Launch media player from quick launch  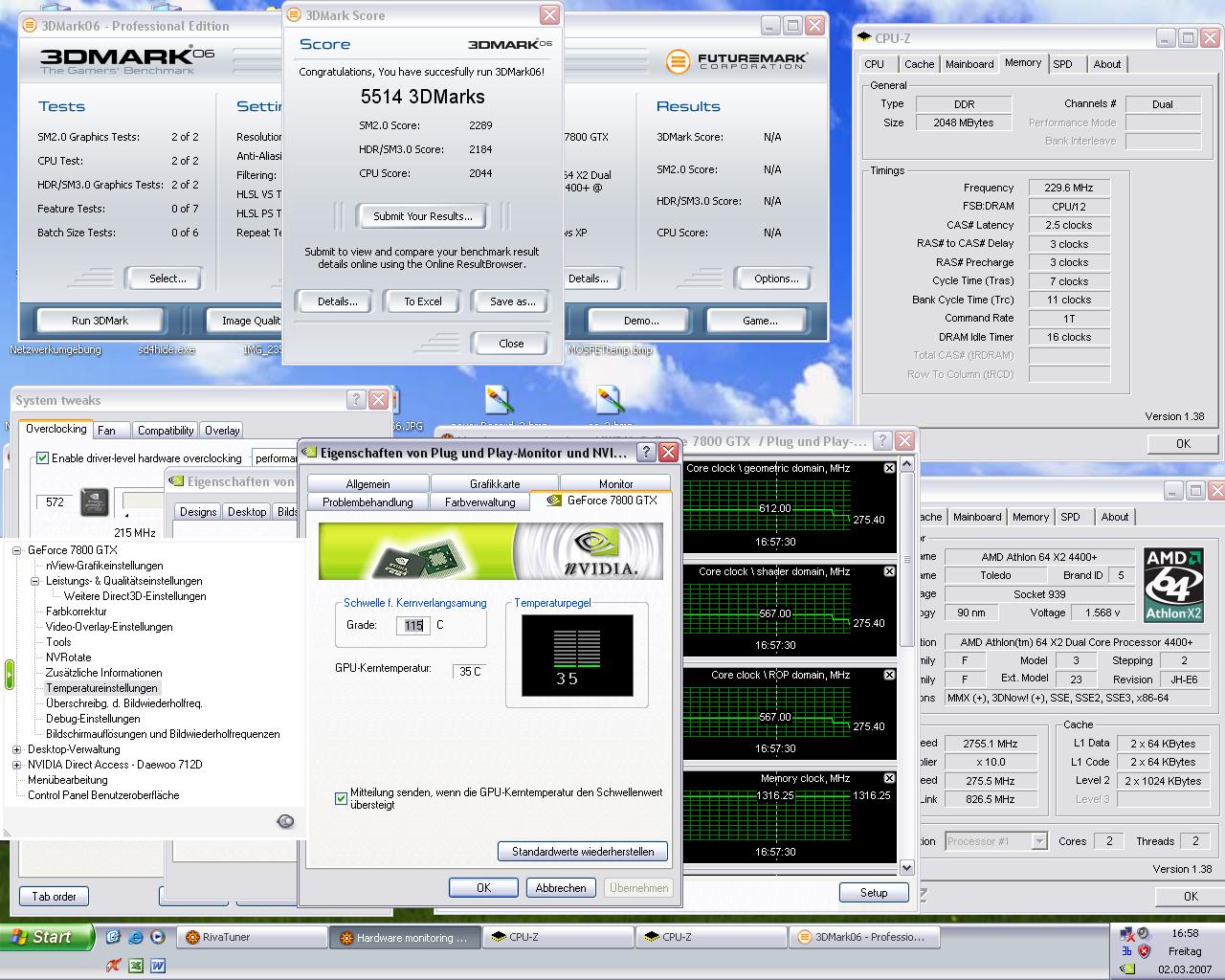tap(157, 937)
